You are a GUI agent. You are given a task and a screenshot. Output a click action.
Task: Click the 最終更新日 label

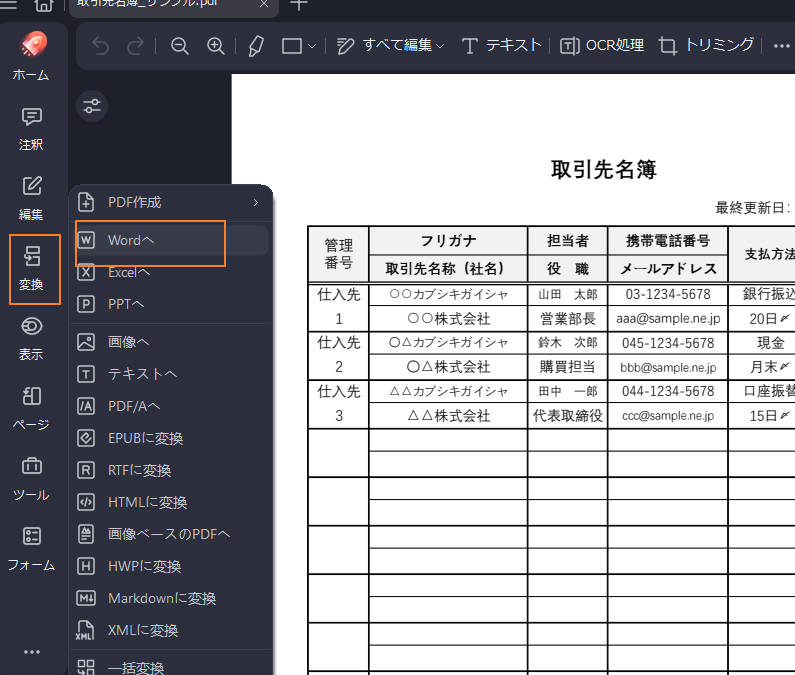[x=752, y=207]
